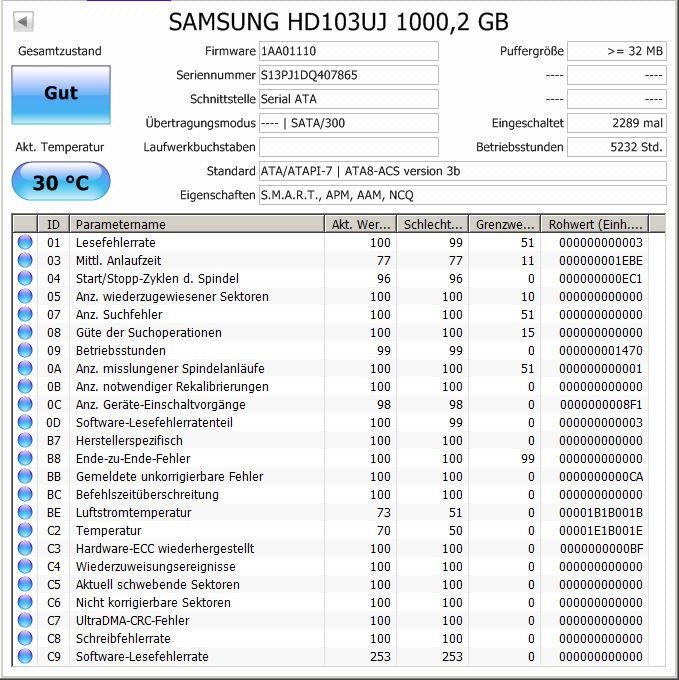Click the 30 °C temperature indicator
The image size is (679, 680).
point(61,182)
